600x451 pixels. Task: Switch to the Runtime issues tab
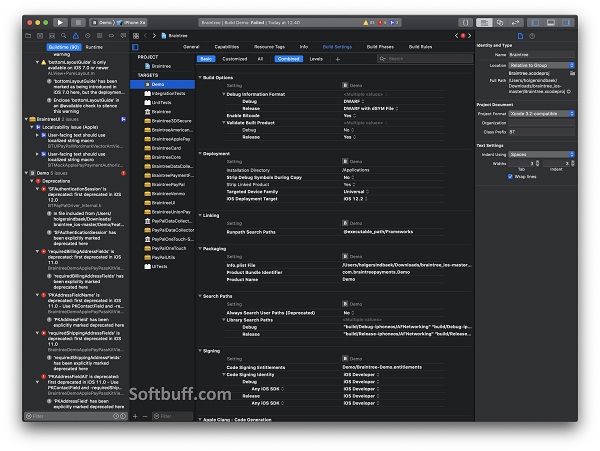pos(94,47)
